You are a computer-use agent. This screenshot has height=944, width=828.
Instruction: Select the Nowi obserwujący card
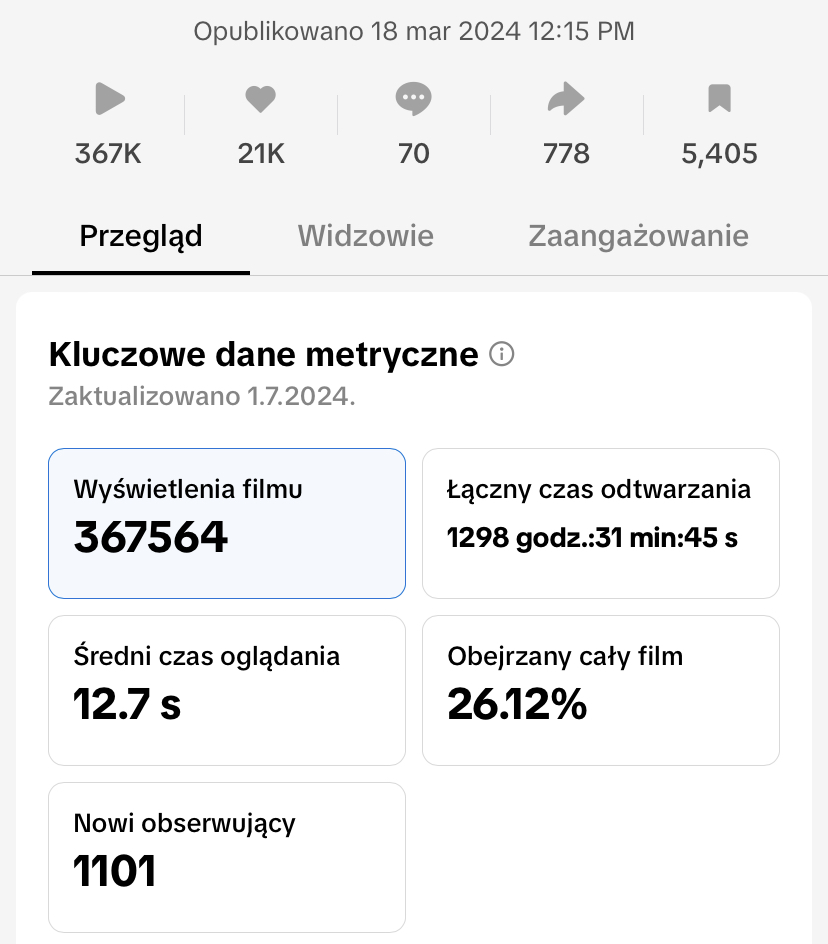tap(227, 857)
